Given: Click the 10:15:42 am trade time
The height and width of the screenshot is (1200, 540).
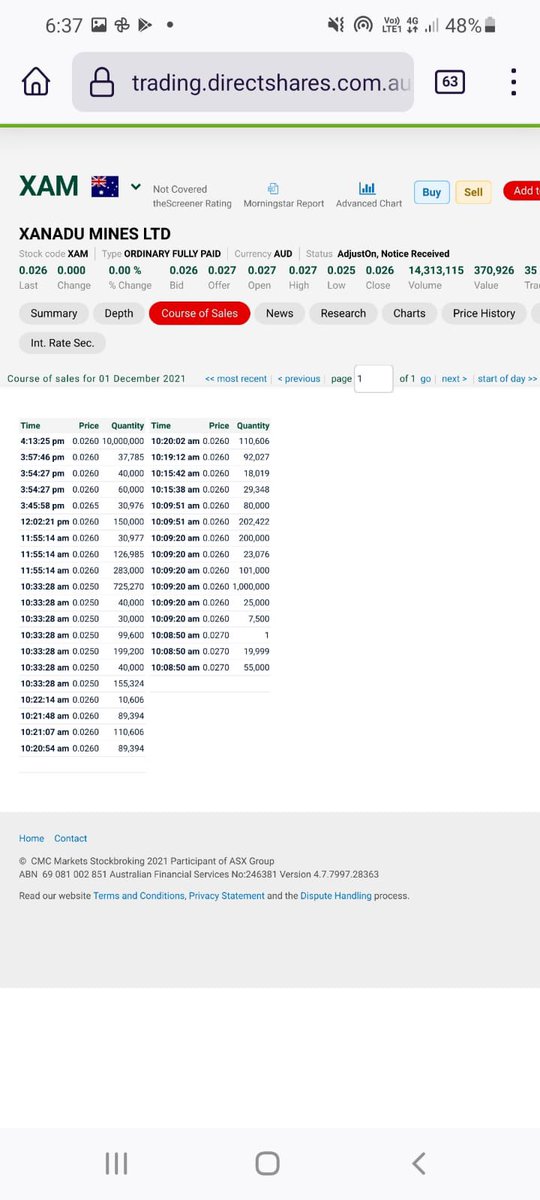Looking at the screenshot, I should [175, 473].
